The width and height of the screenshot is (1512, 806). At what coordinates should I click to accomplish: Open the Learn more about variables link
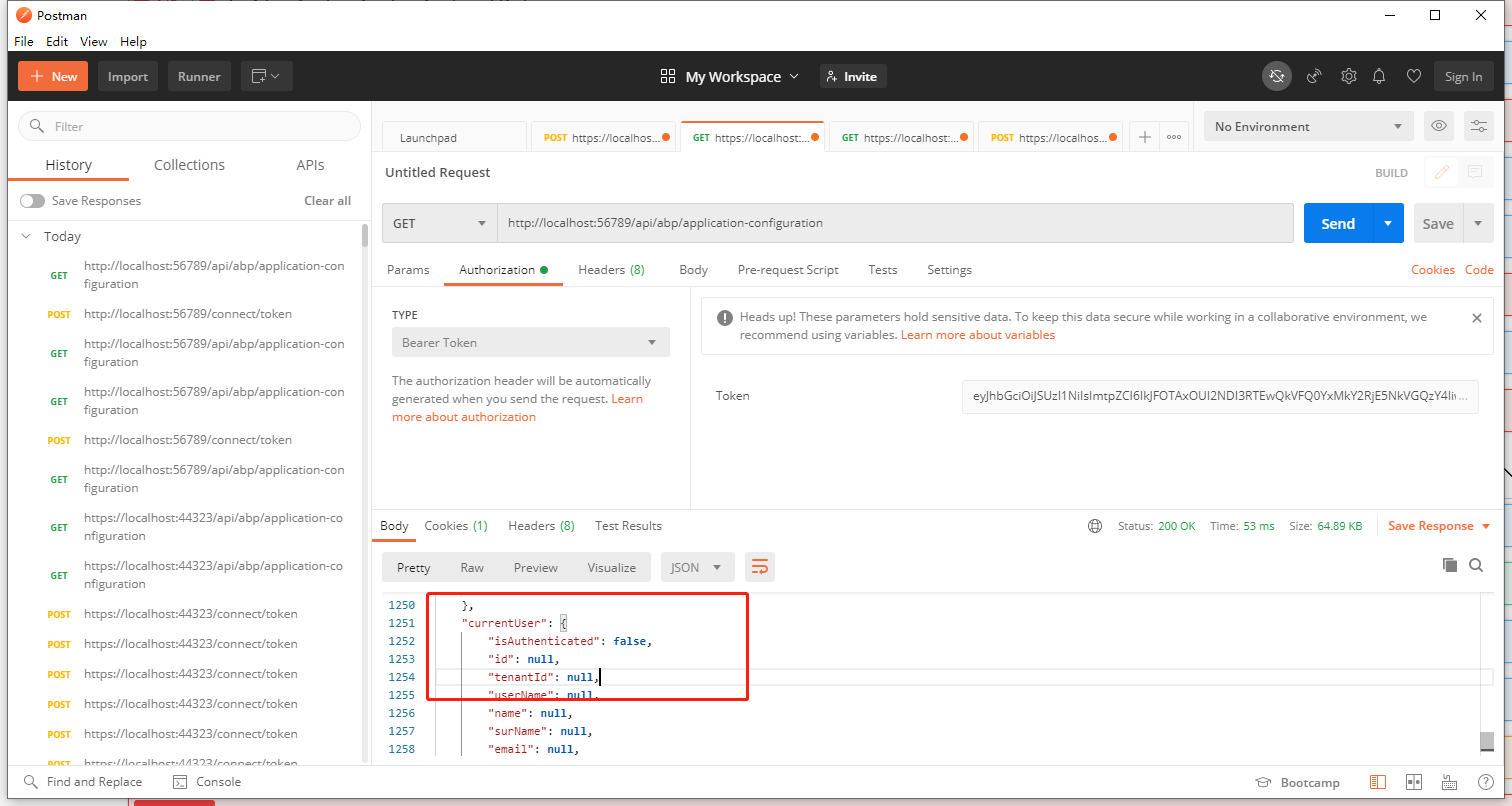pyautogui.click(x=977, y=334)
